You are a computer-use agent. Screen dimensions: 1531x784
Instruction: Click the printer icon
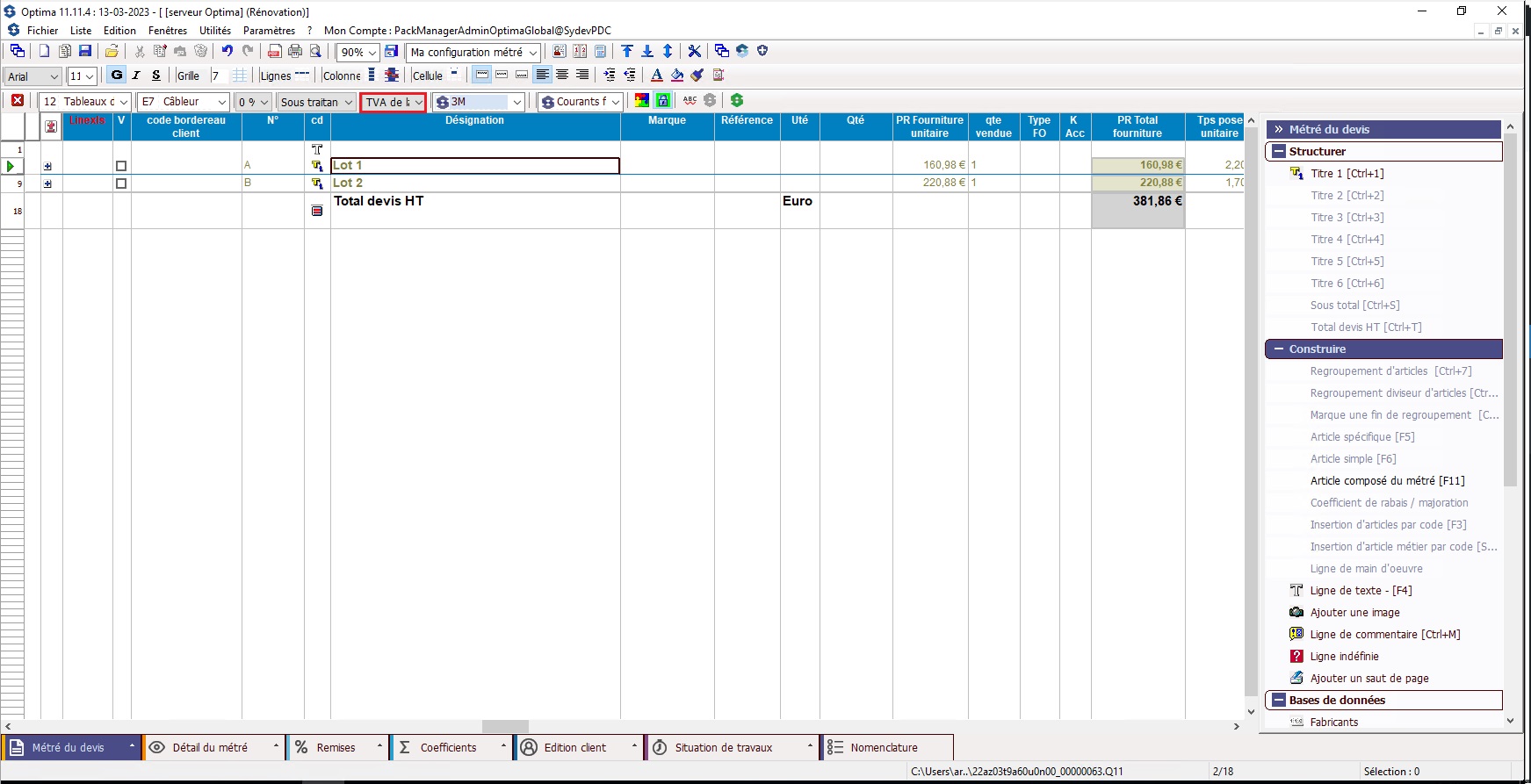tap(295, 52)
